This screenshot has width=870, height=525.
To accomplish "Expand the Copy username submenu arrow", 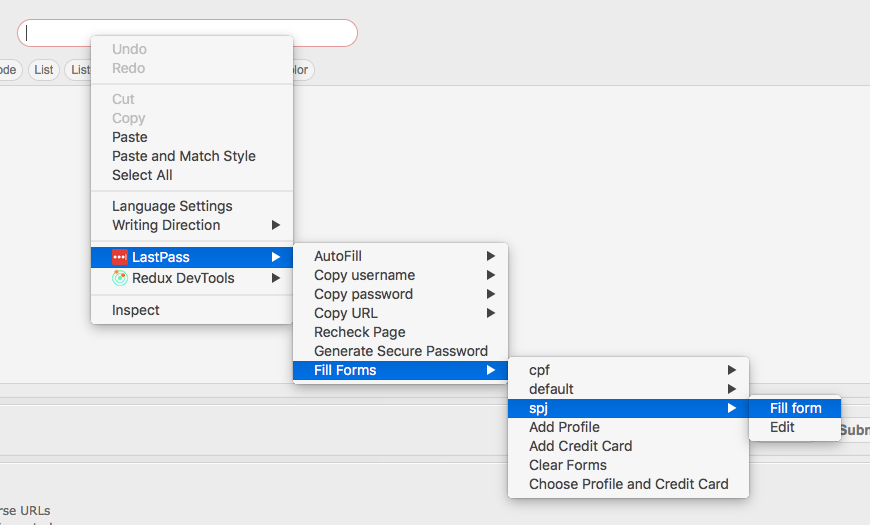I will tap(491, 275).
